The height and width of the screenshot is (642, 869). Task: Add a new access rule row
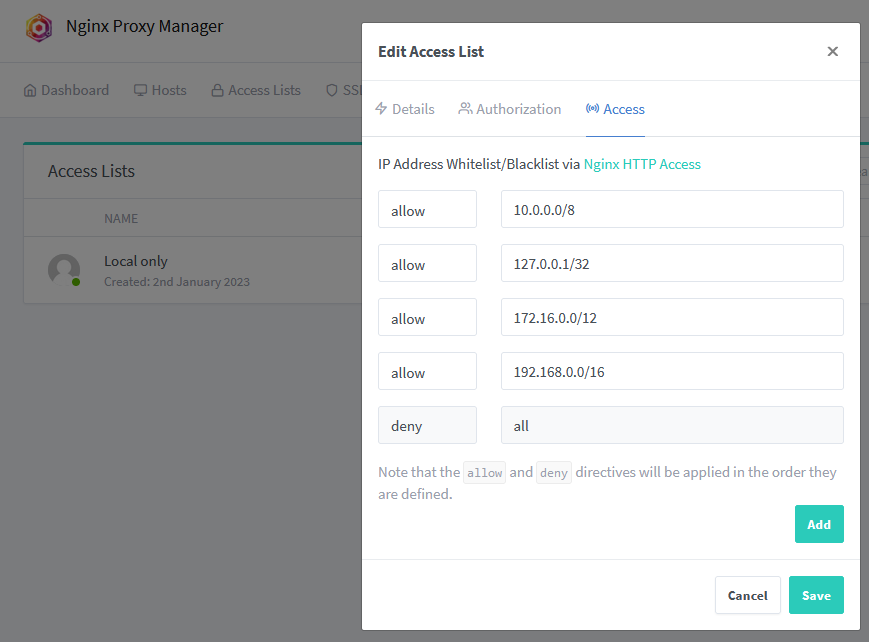pyautogui.click(x=819, y=524)
